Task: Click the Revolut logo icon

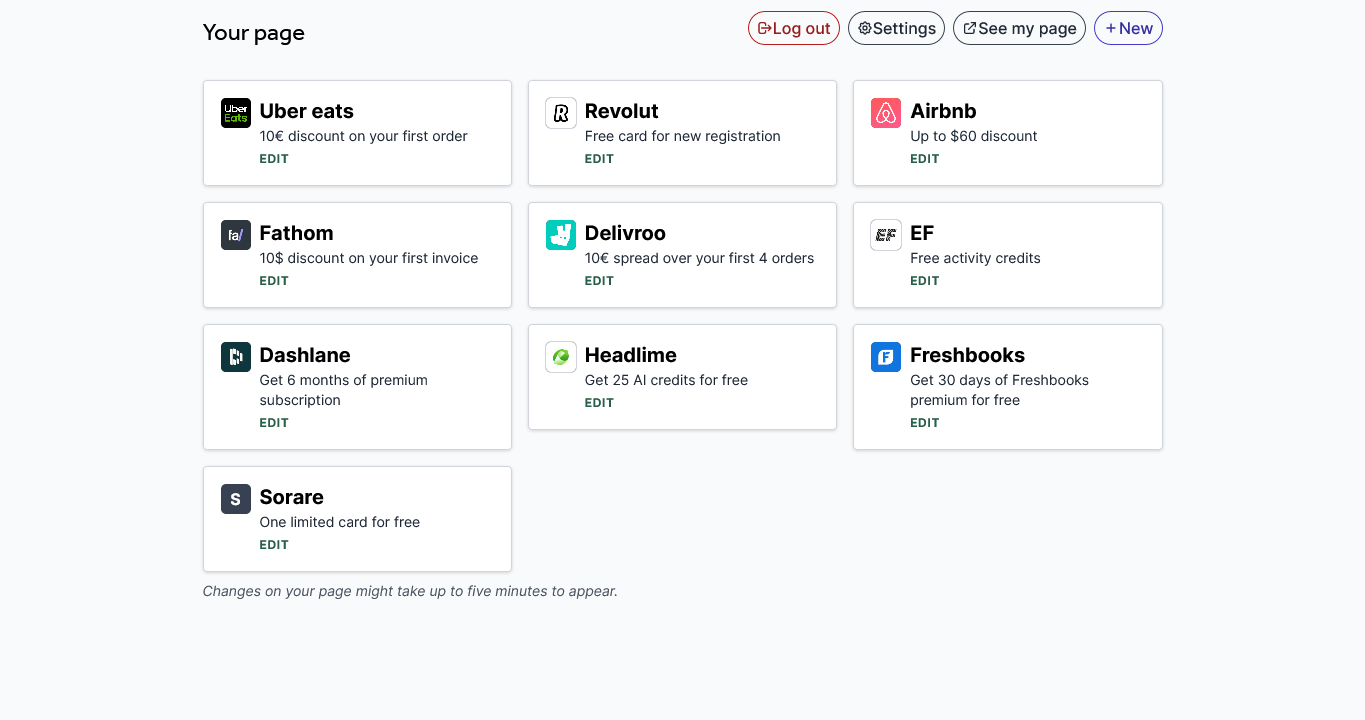Action: (x=561, y=113)
